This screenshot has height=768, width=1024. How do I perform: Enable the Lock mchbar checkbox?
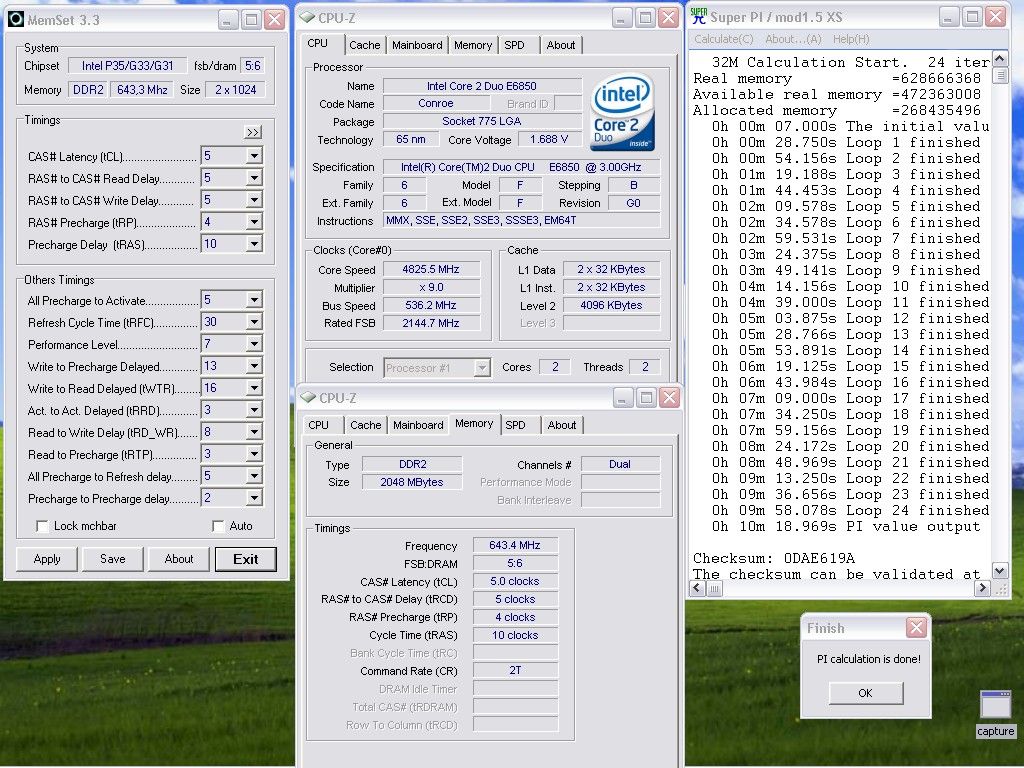tap(42, 526)
